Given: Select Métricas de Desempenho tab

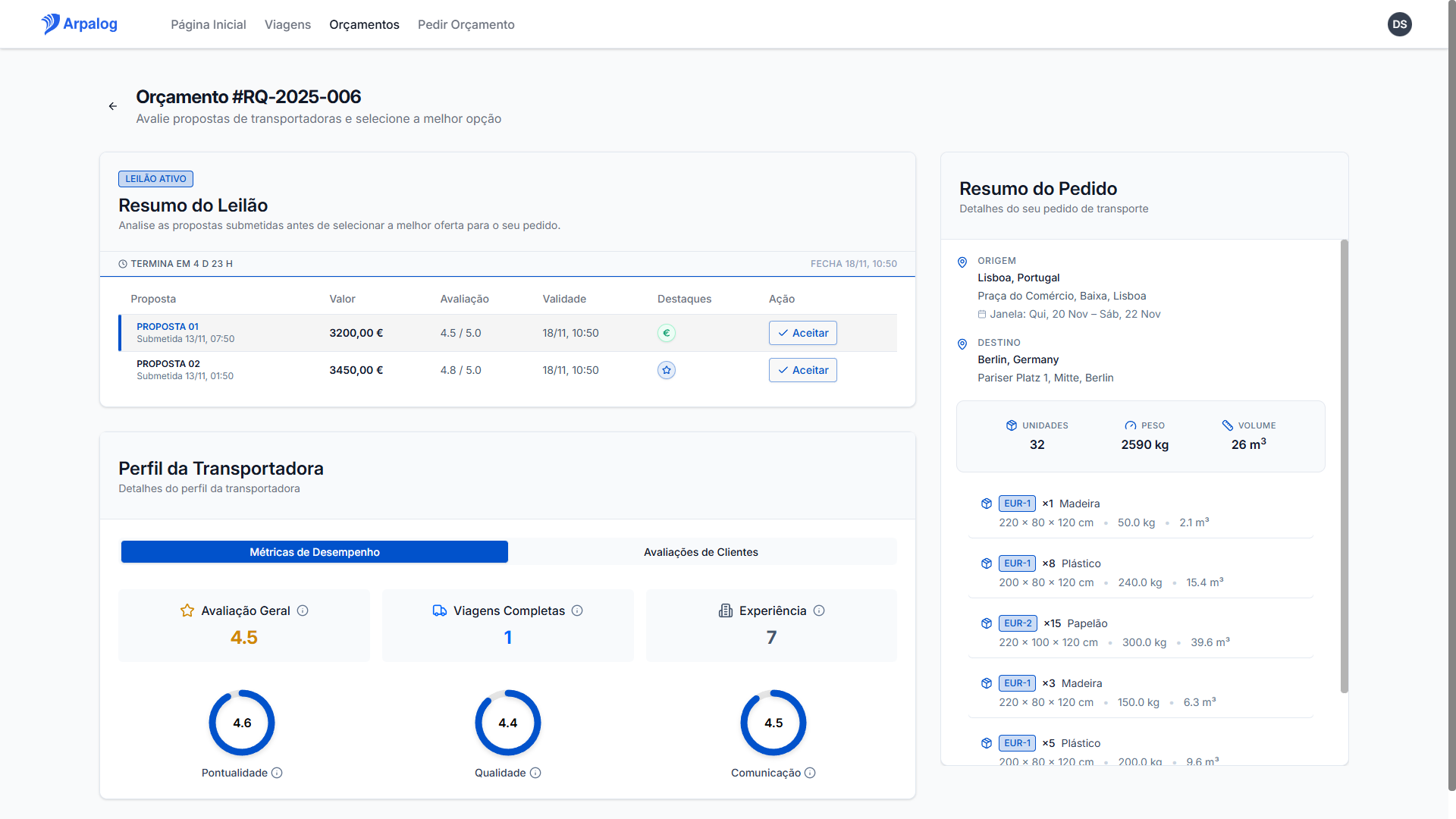Looking at the screenshot, I should click(x=314, y=552).
